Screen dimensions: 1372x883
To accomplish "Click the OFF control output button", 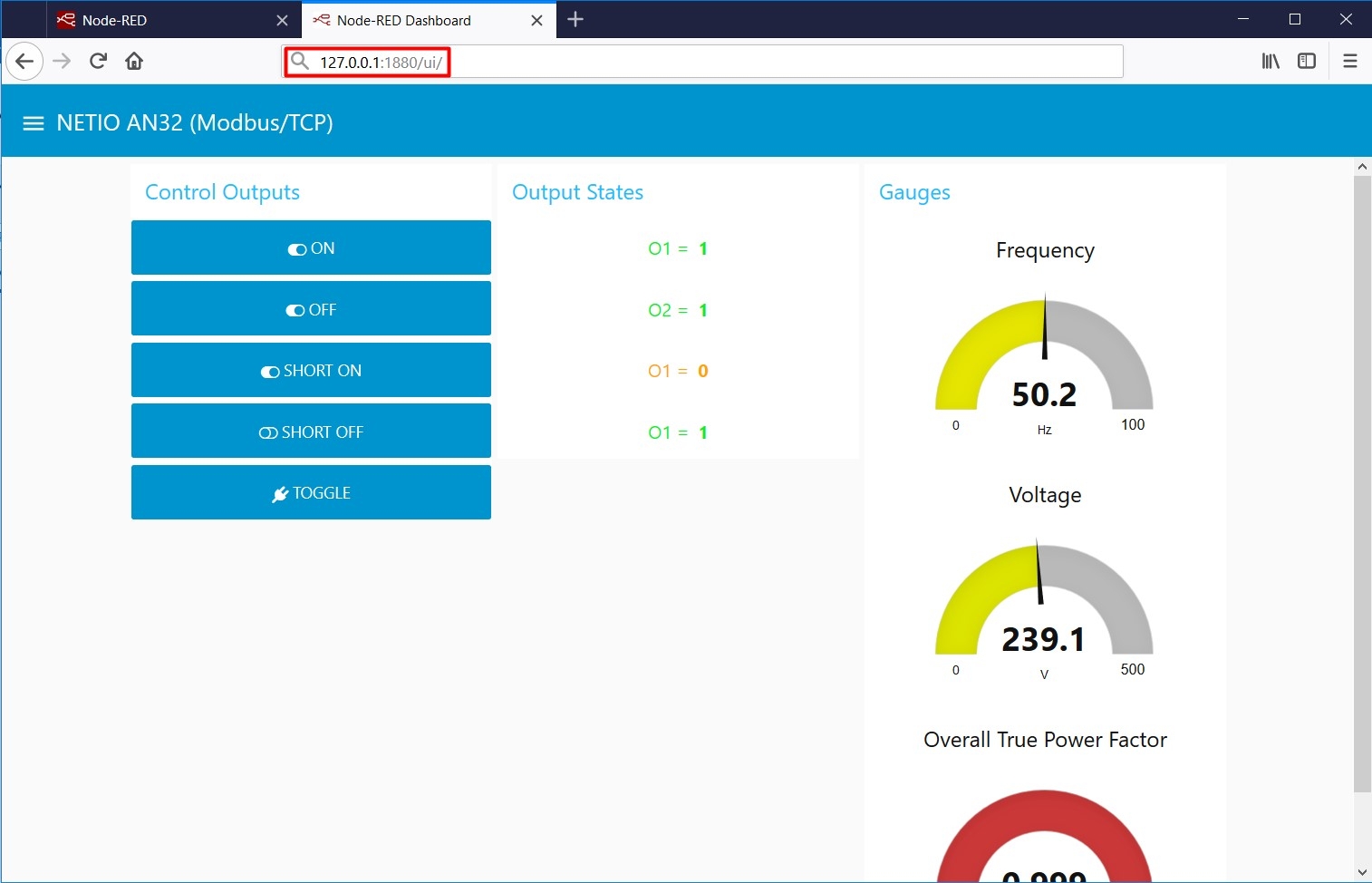I will point(311,309).
